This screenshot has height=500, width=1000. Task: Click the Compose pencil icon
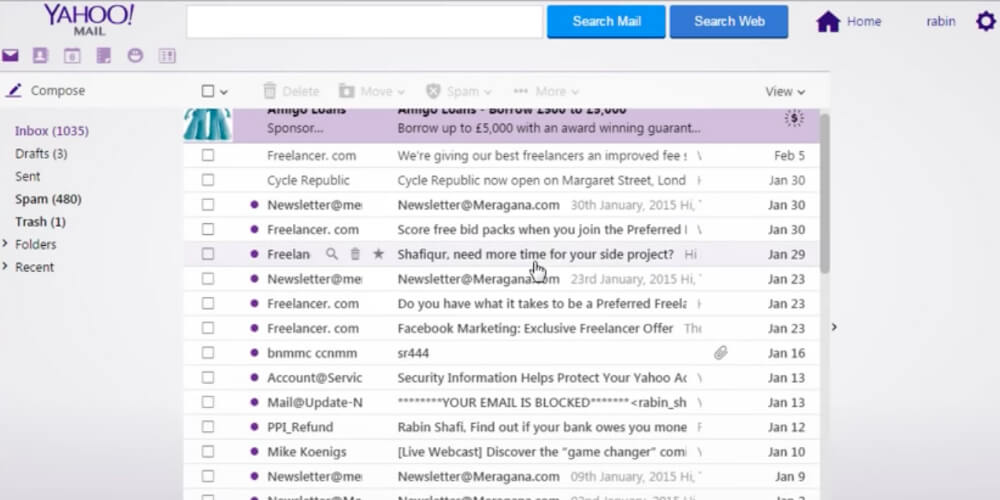(13, 90)
